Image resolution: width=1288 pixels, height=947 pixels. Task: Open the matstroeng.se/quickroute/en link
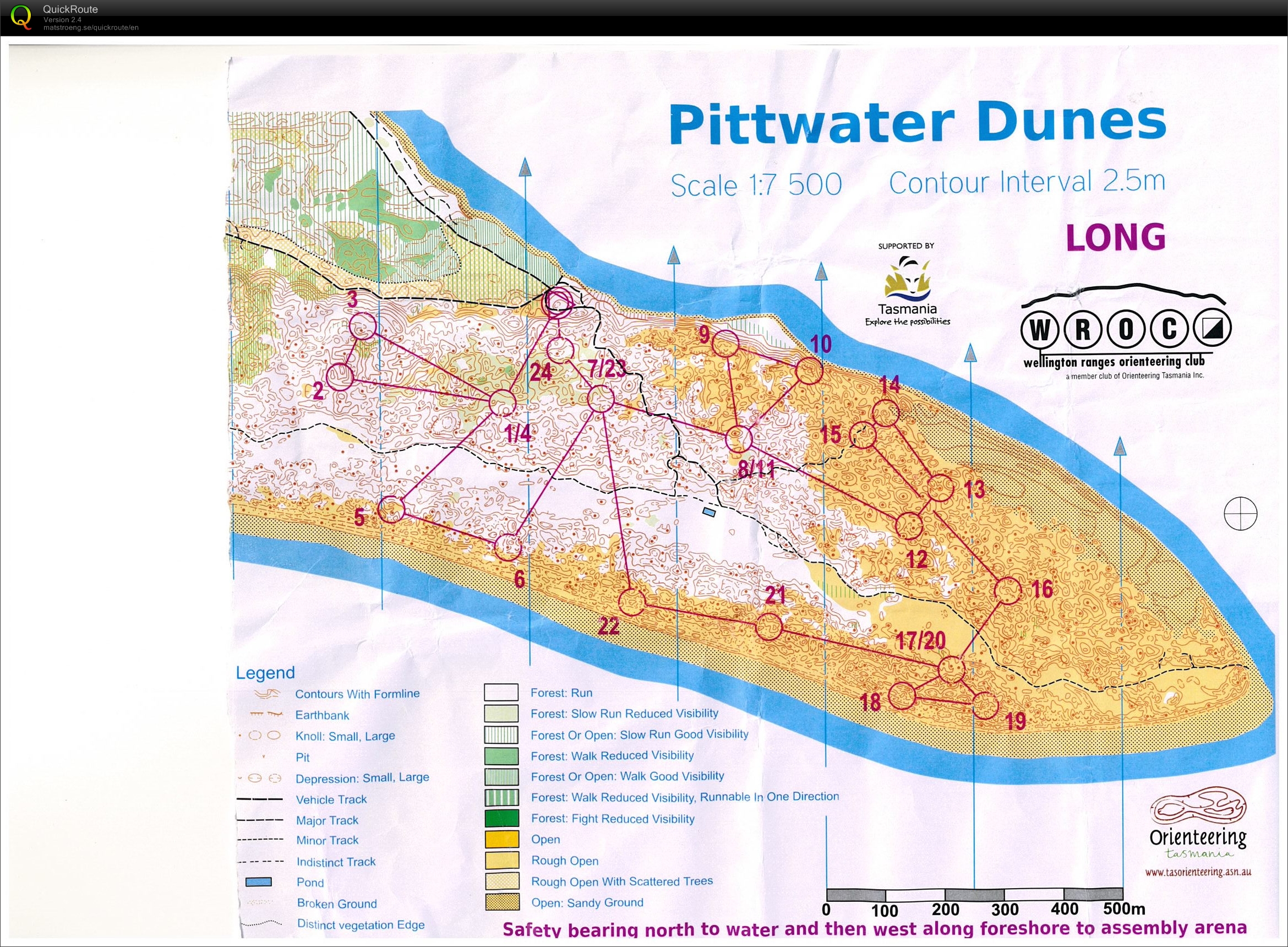pos(90,28)
